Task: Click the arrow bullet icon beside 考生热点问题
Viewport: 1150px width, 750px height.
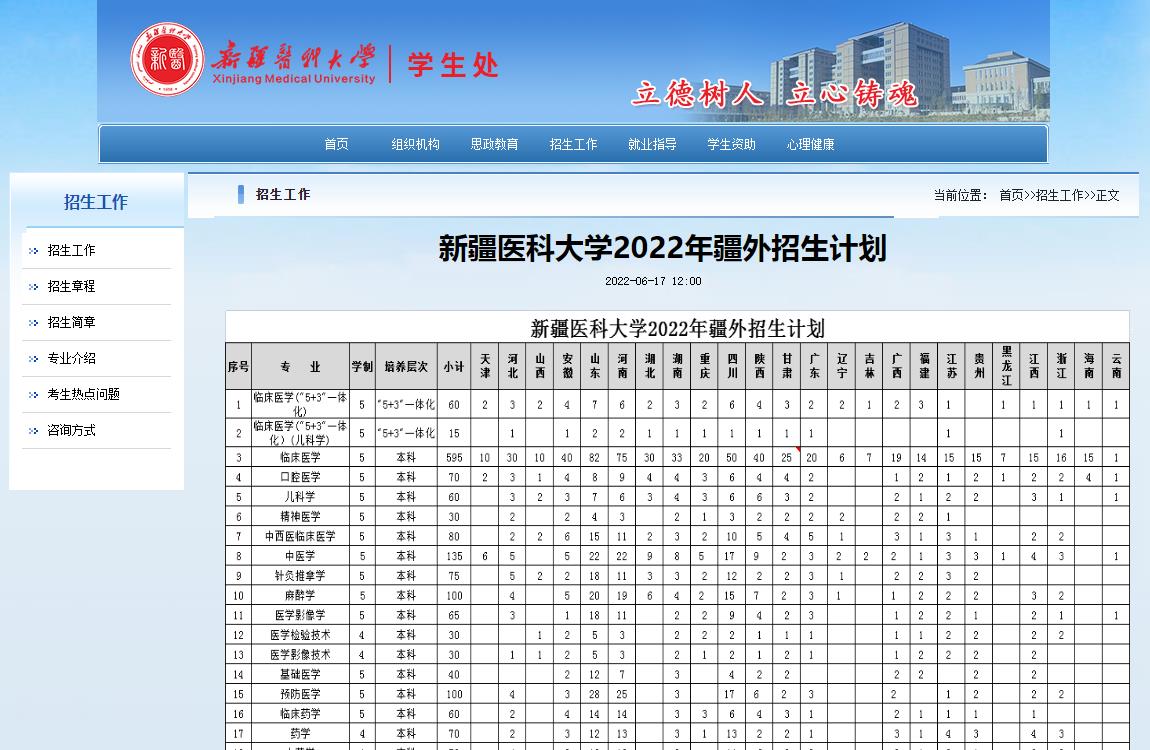Action: tap(33, 394)
